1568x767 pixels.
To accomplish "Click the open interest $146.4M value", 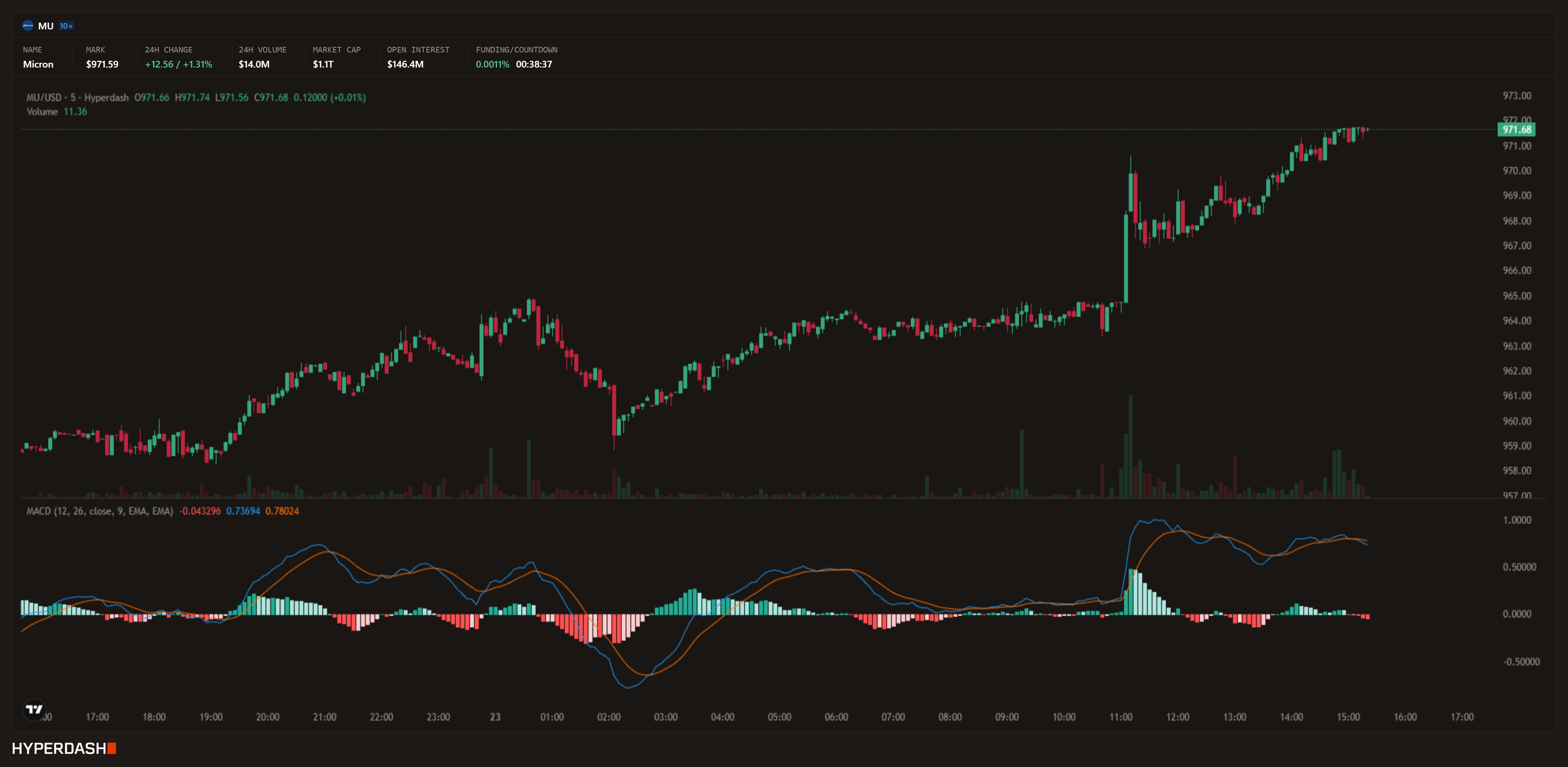I will [406, 64].
